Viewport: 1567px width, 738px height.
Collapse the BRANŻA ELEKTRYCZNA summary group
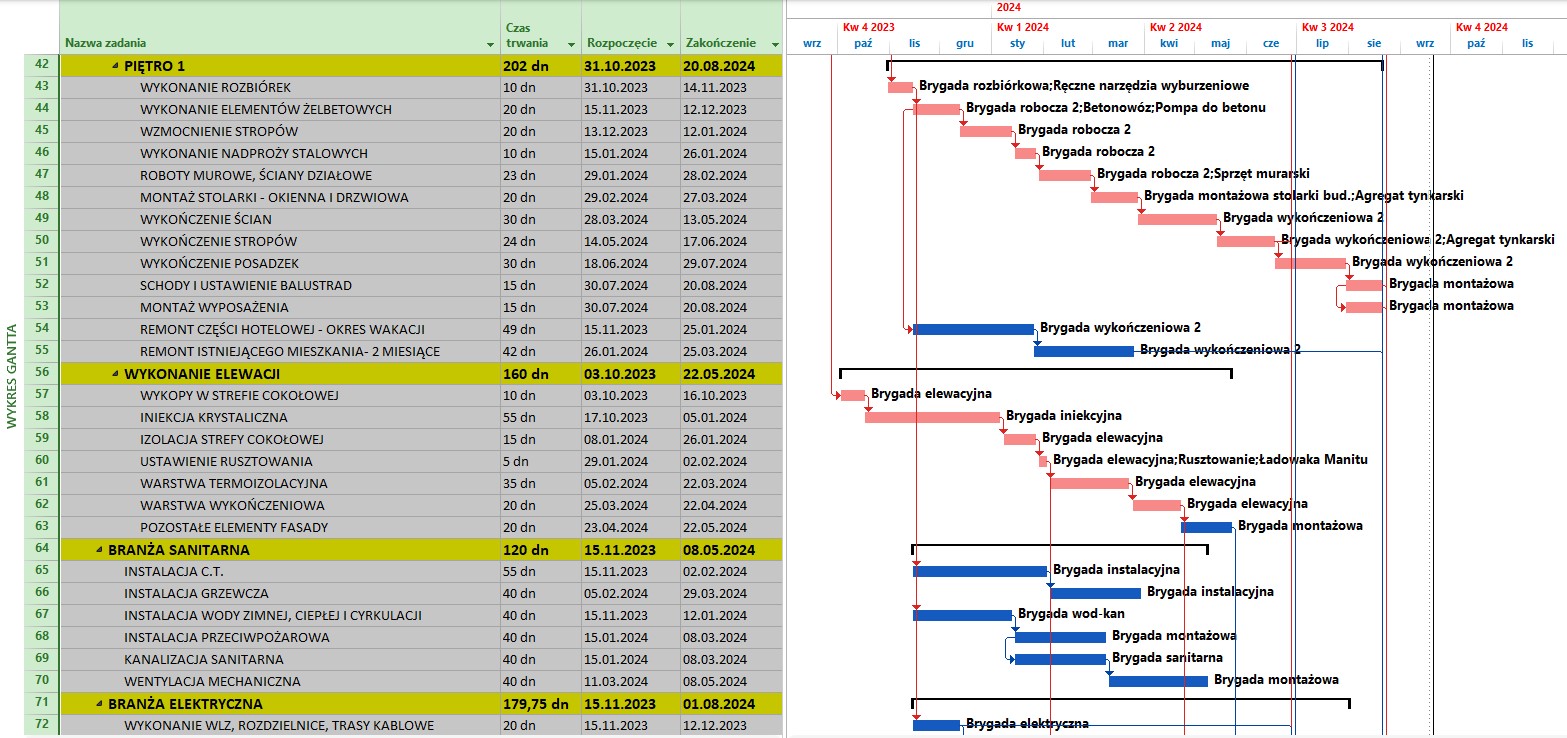(99, 704)
